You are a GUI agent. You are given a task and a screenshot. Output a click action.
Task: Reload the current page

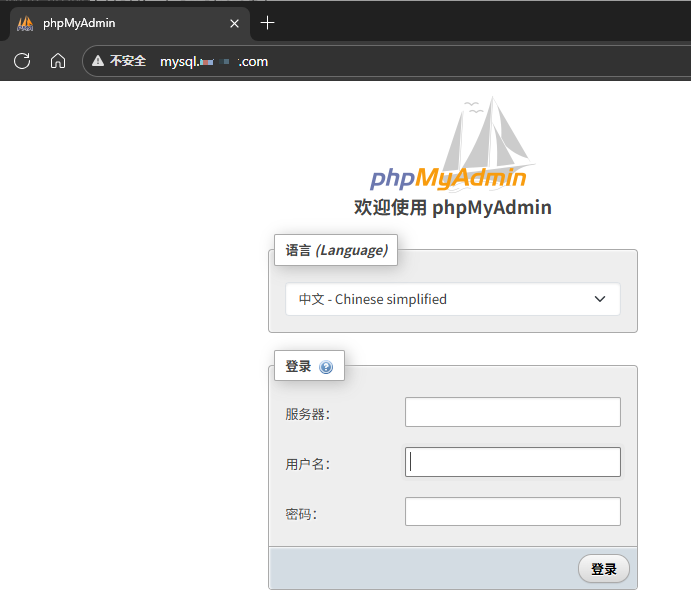click(22, 61)
